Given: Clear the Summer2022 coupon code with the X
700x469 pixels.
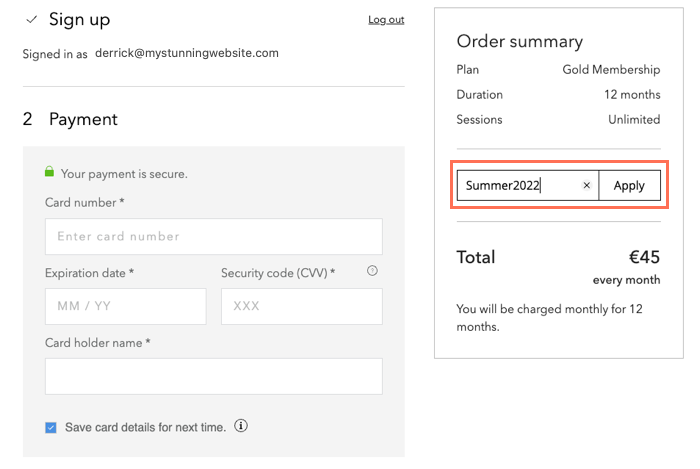Looking at the screenshot, I should coord(587,186).
